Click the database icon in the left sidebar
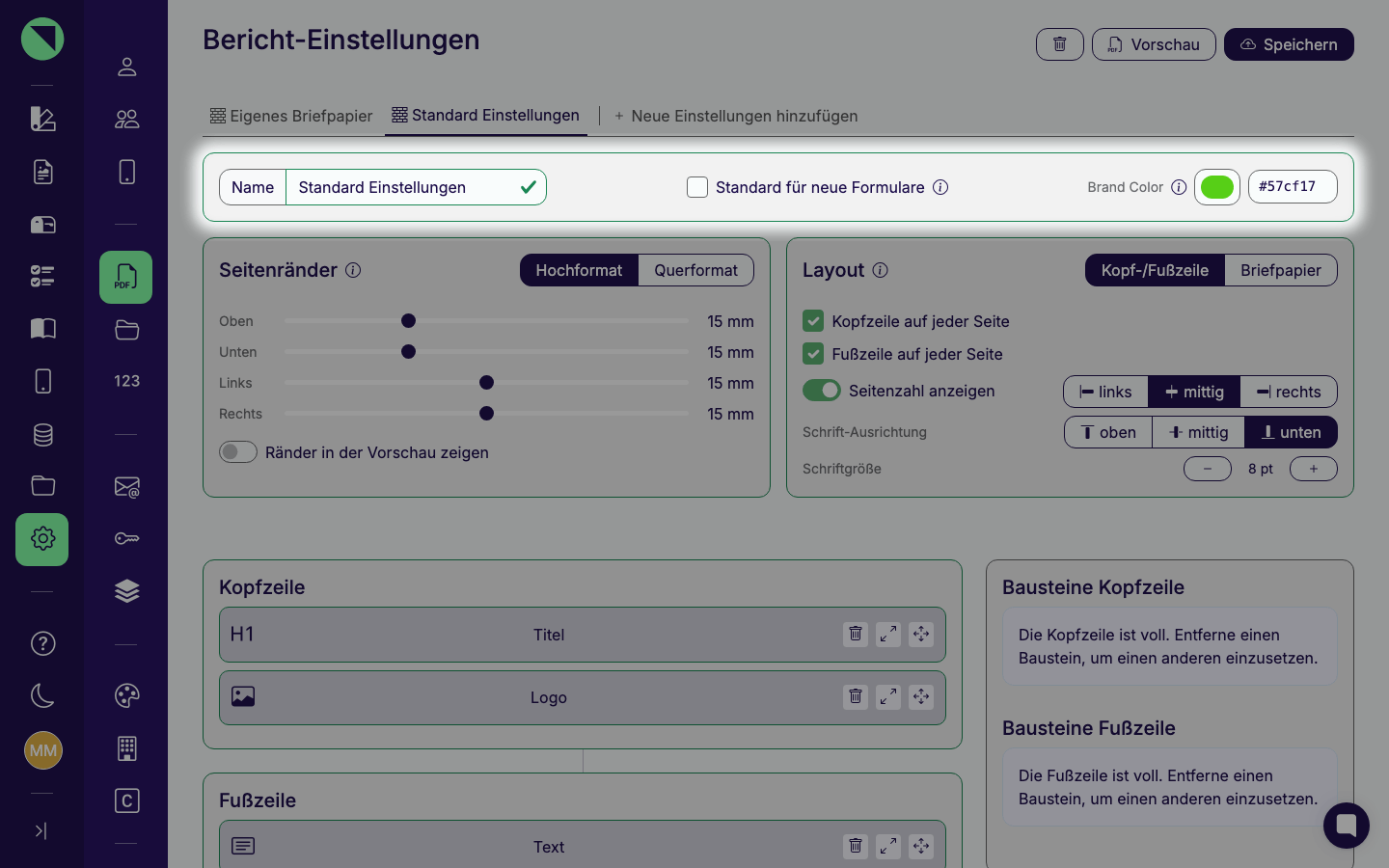 pos(42,435)
